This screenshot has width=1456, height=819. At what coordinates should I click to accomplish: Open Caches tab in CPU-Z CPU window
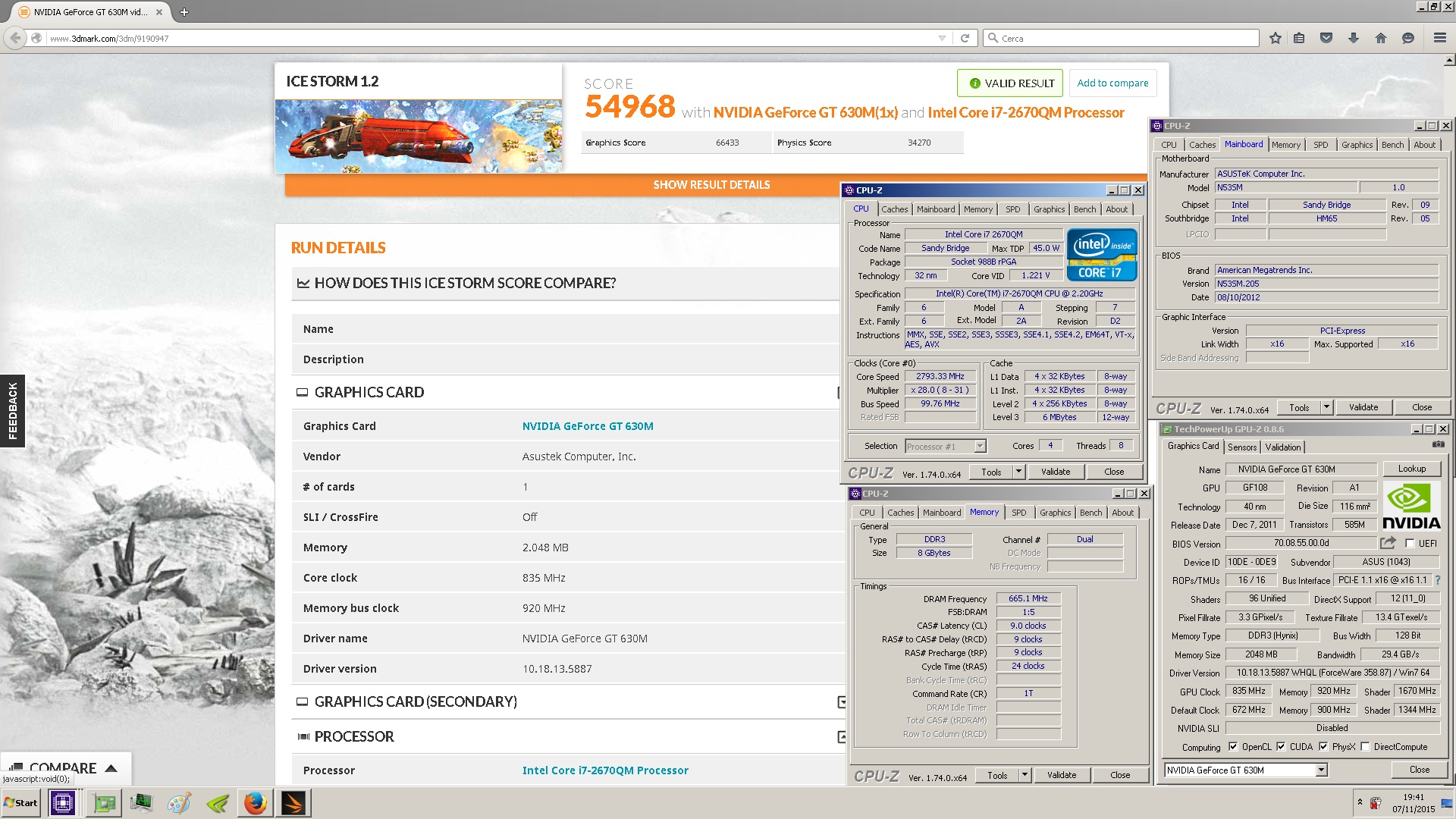894,209
